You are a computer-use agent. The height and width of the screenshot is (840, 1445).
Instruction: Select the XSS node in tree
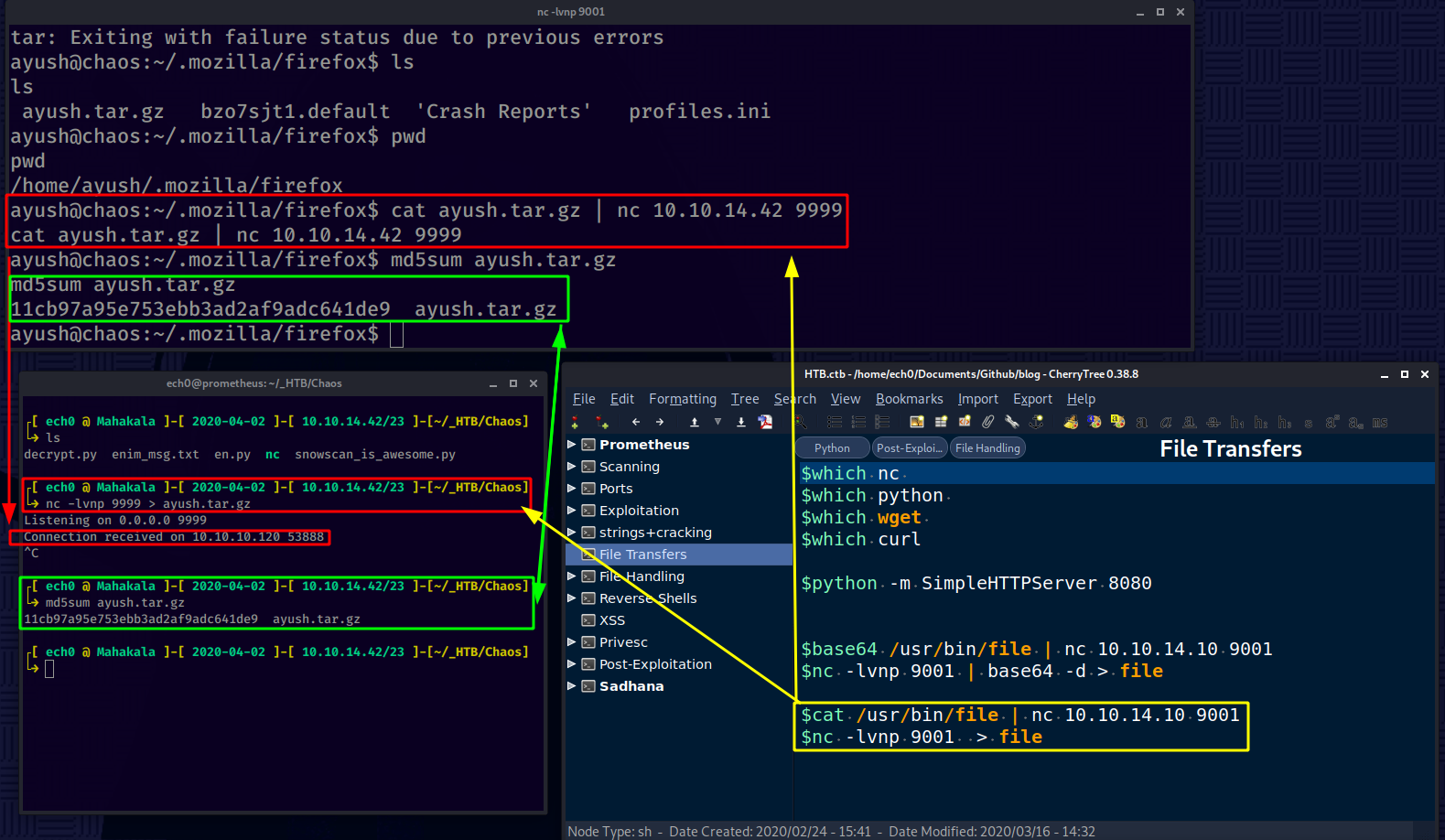coord(611,620)
